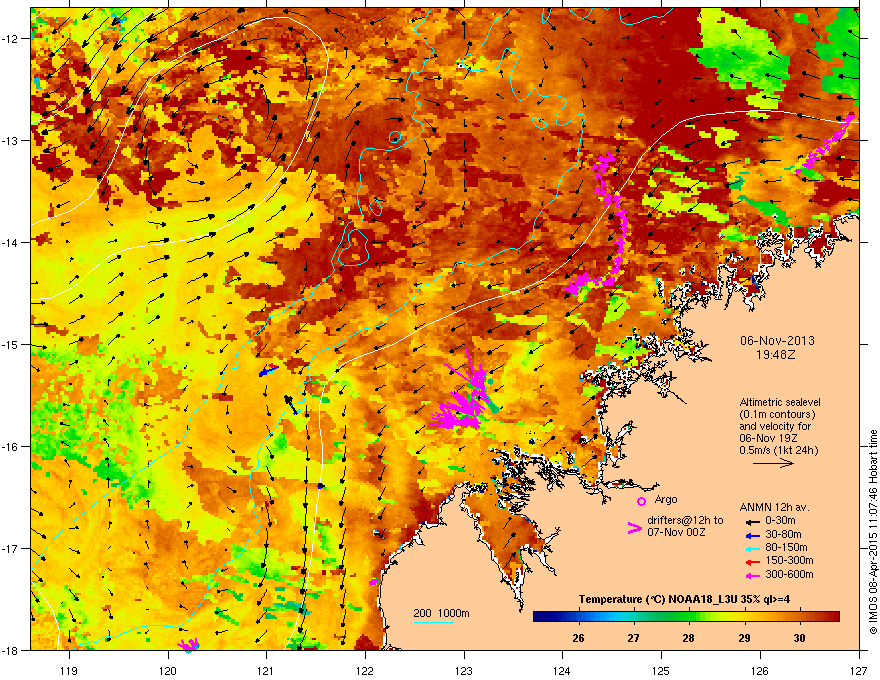Click the '200 1000m' bathymetry label
This screenshot has height=680, width=880.
[441, 613]
